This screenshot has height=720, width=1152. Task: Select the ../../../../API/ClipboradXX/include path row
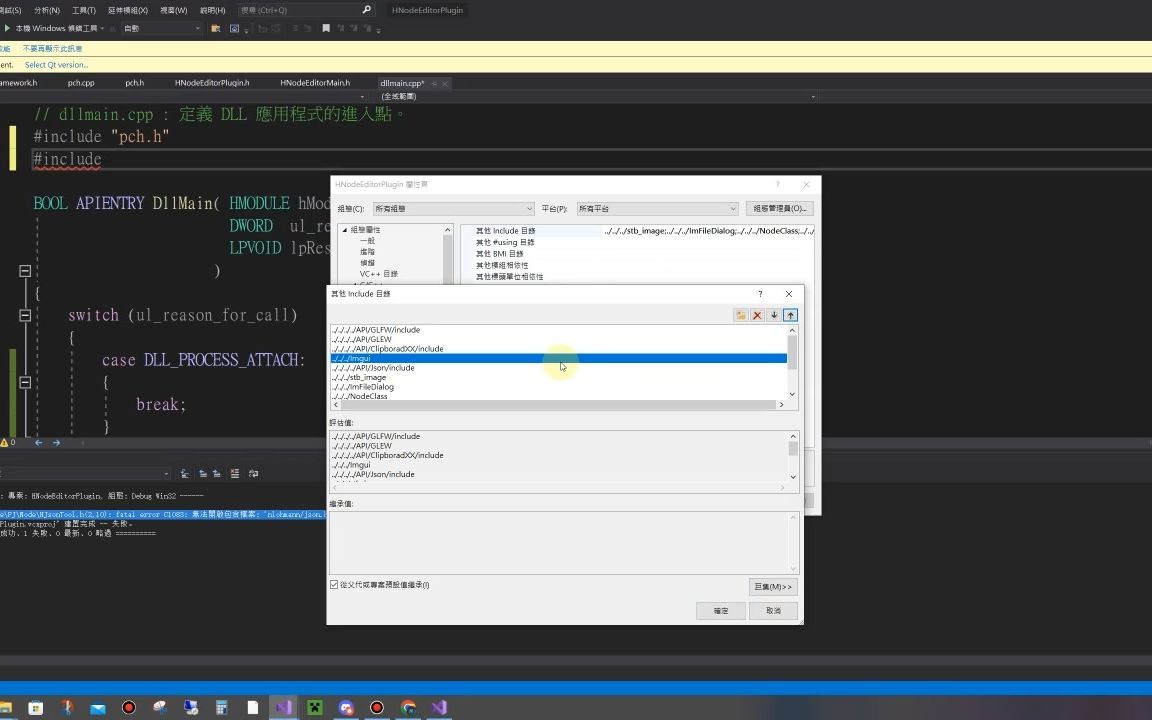coord(558,349)
